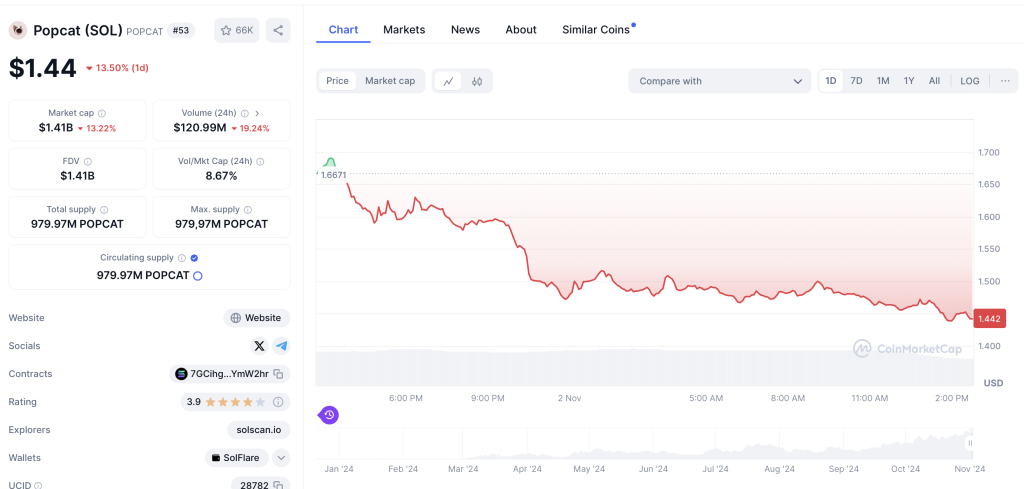Click the Total supply info icon
Viewport: 1024px width, 489px height.
coord(104,210)
